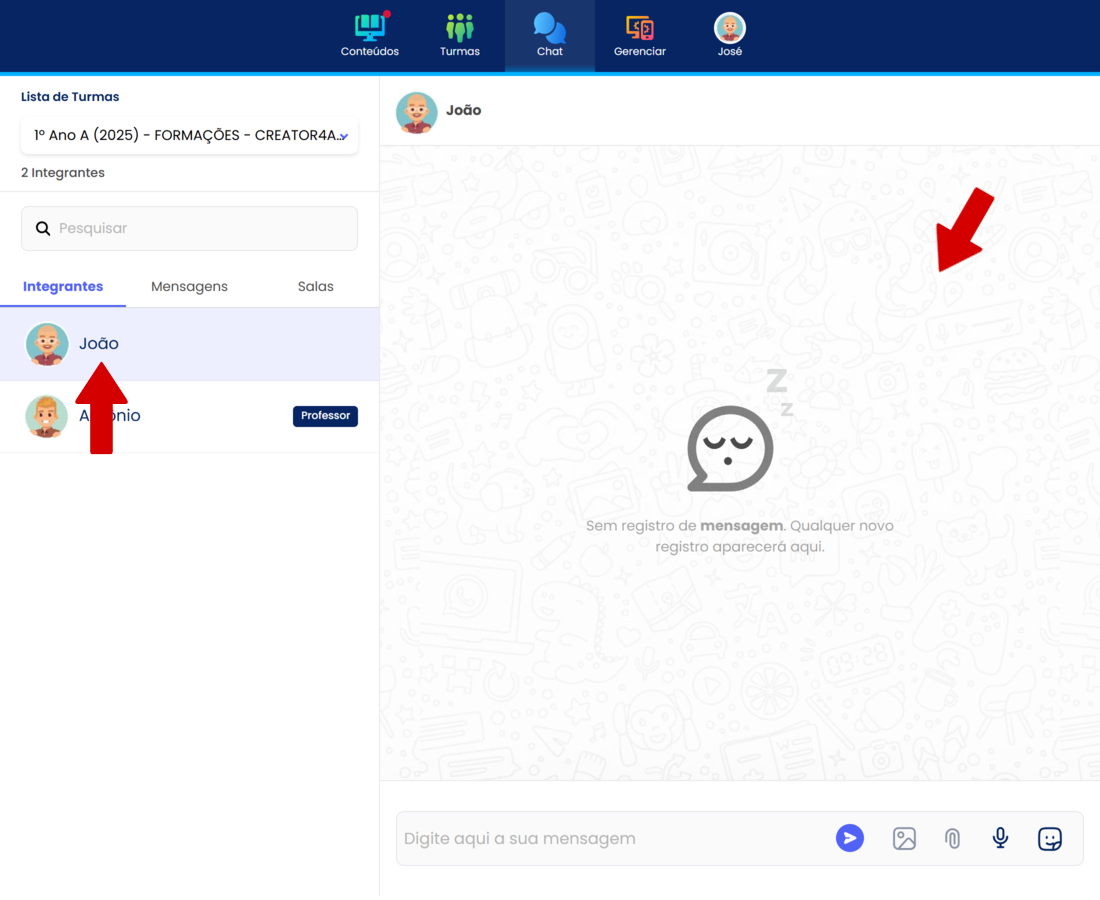Open the Conteúdos section icon
Screen dimensions: 1100x900
coord(369,28)
